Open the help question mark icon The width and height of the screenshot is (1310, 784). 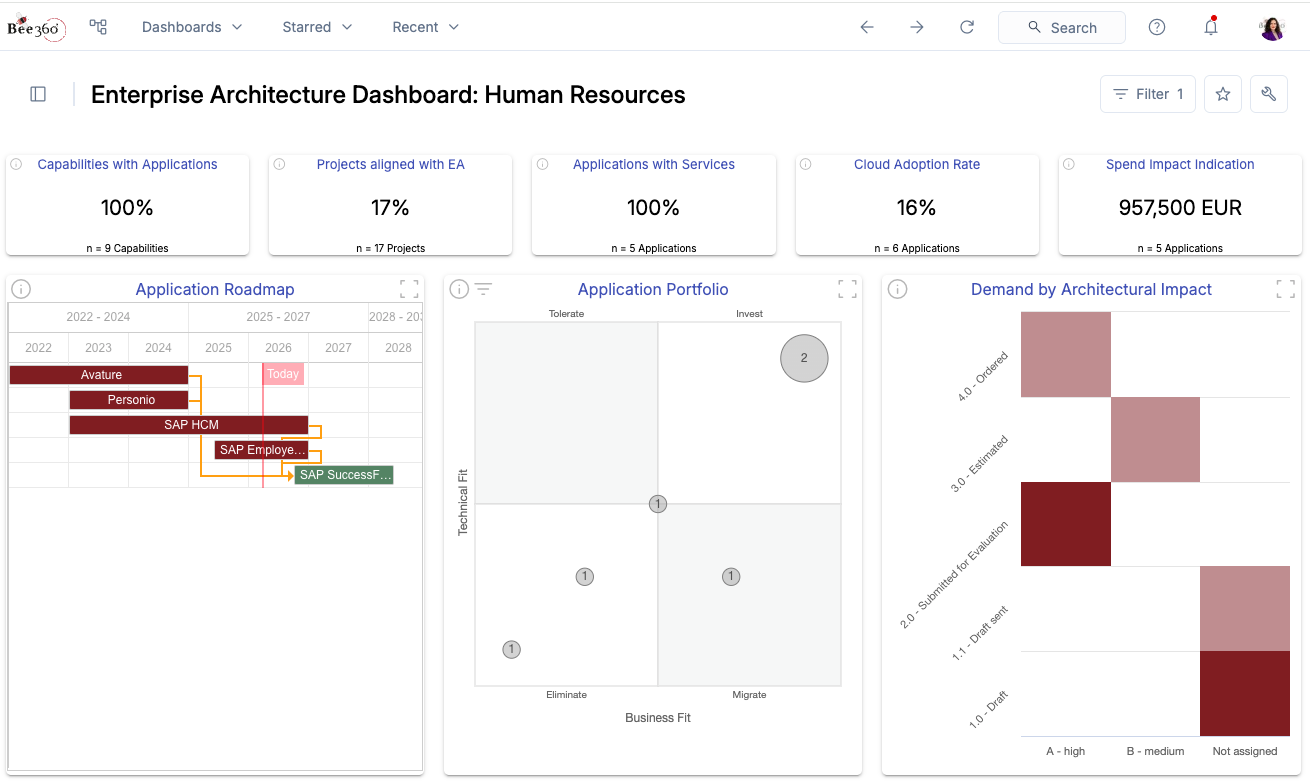1157,27
